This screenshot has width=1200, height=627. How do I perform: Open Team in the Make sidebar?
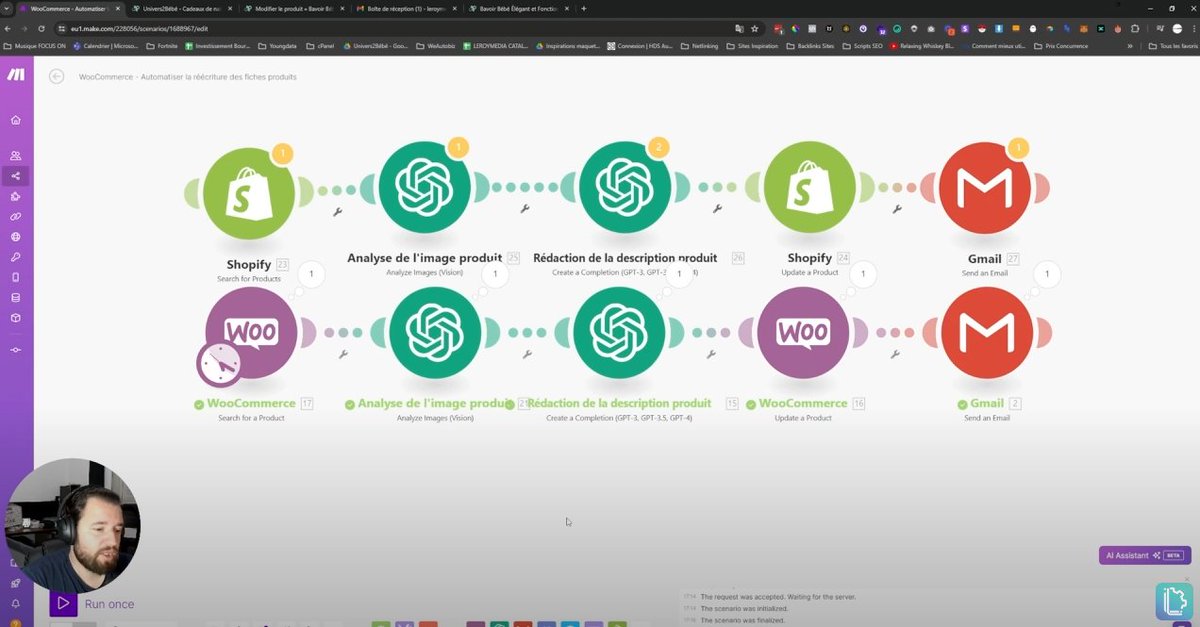click(x=15, y=156)
